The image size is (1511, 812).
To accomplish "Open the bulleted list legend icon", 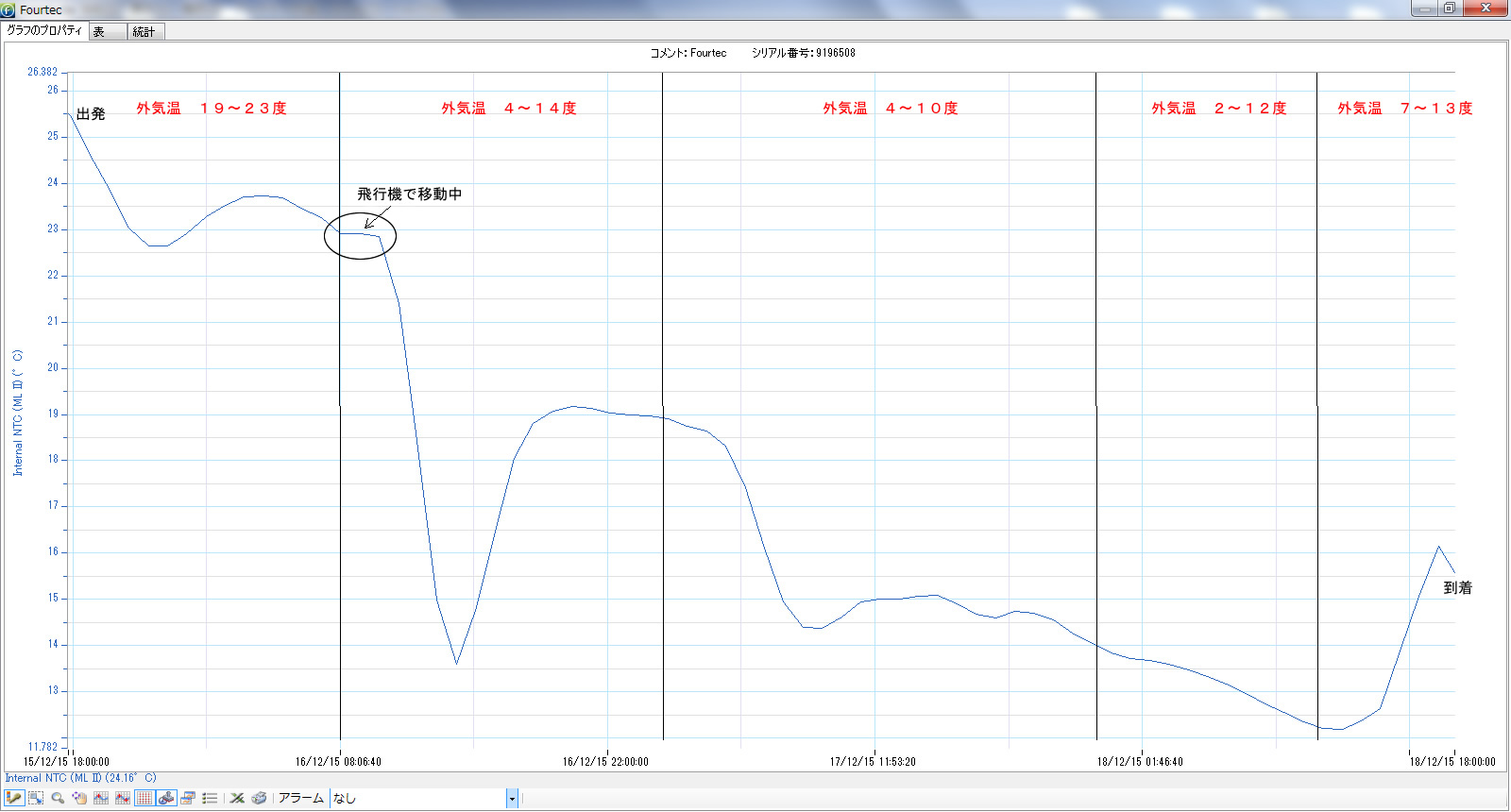I will (210, 798).
